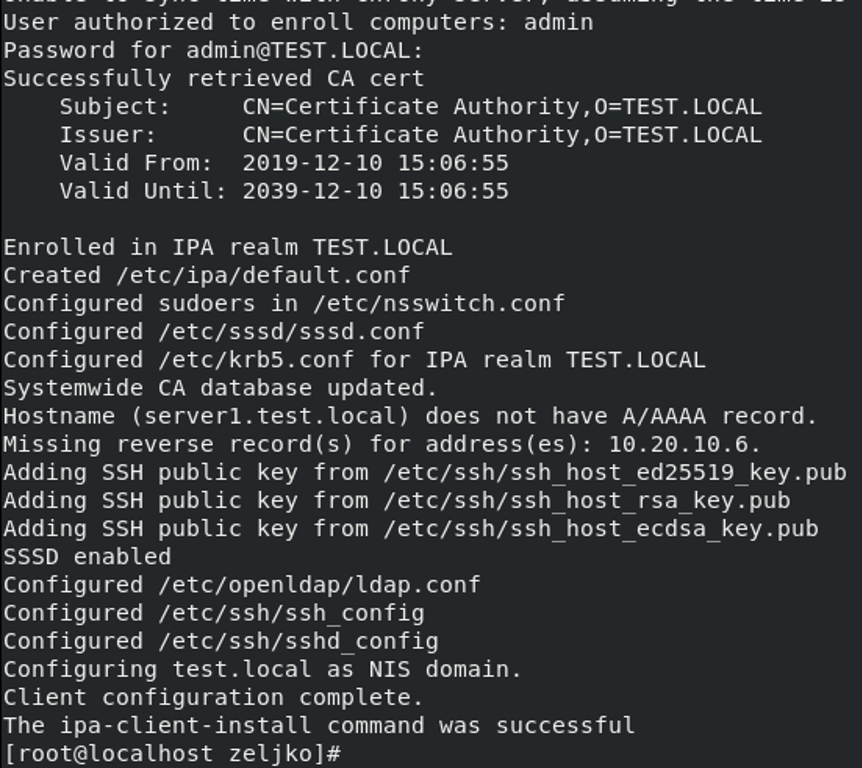This screenshot has width=862, height=768.
Task: Click the /etc/ssh/sshd_config path text
Action: [x=299, y=641]
